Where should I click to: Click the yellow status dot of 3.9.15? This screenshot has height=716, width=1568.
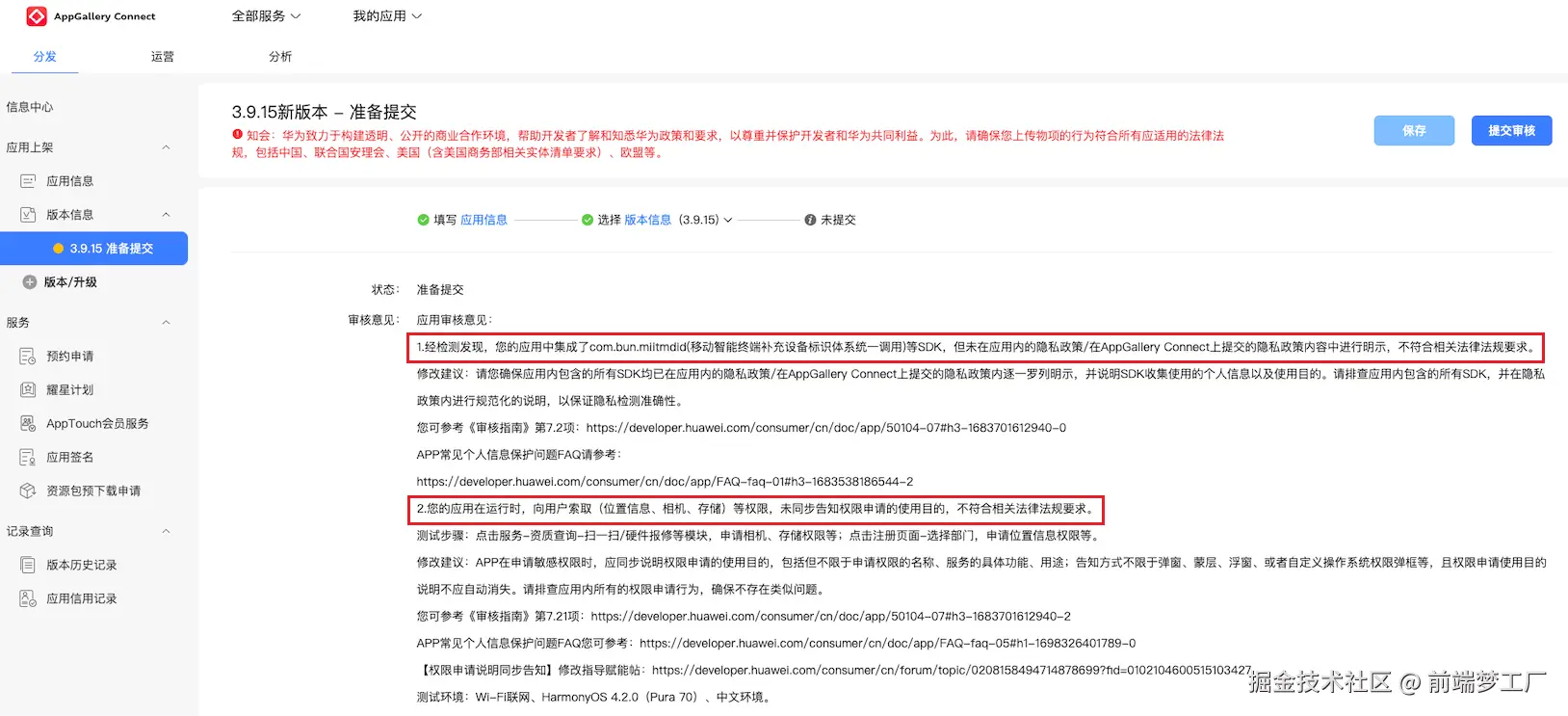[x=59, y=249]
